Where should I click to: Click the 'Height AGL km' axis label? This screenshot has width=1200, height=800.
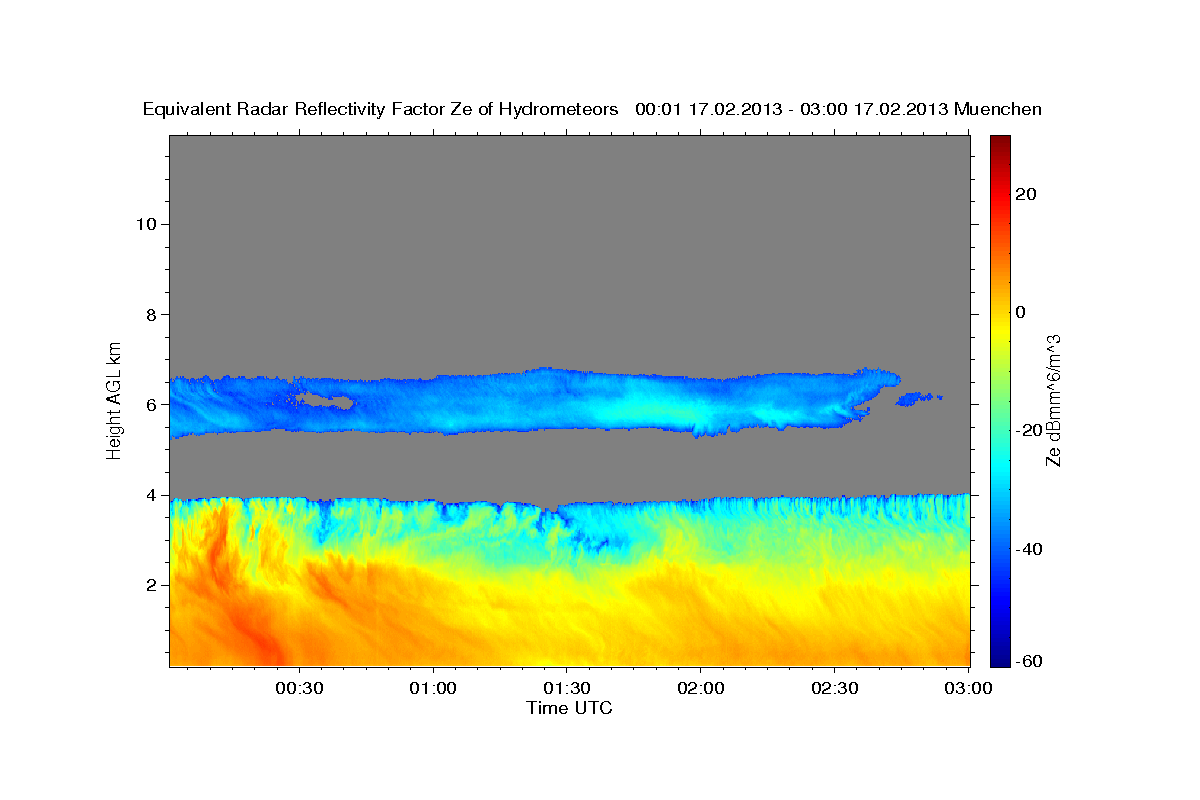[115, 399]
